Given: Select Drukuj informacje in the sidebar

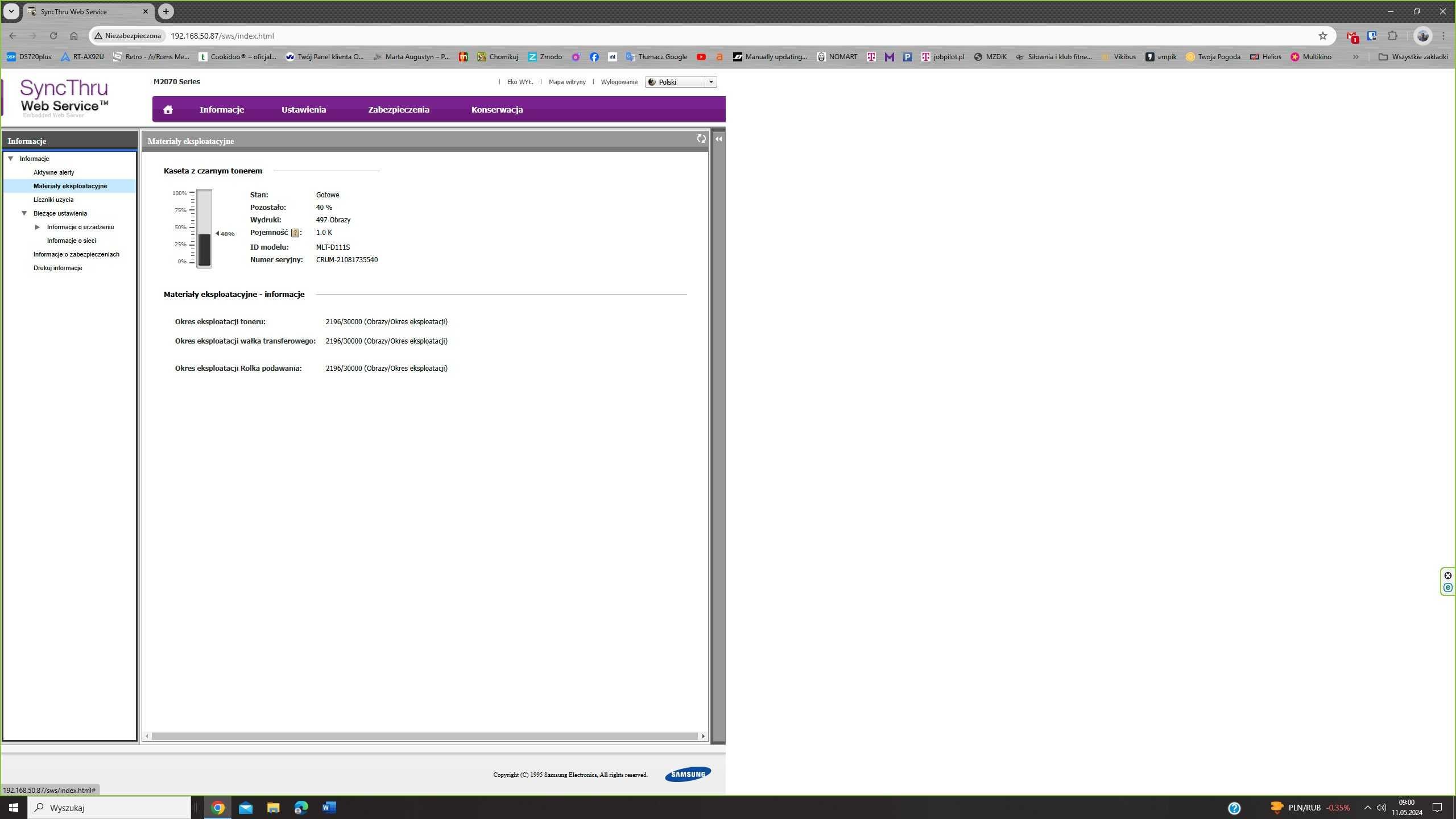Looking at the screenshot, I should pos(57,268).
